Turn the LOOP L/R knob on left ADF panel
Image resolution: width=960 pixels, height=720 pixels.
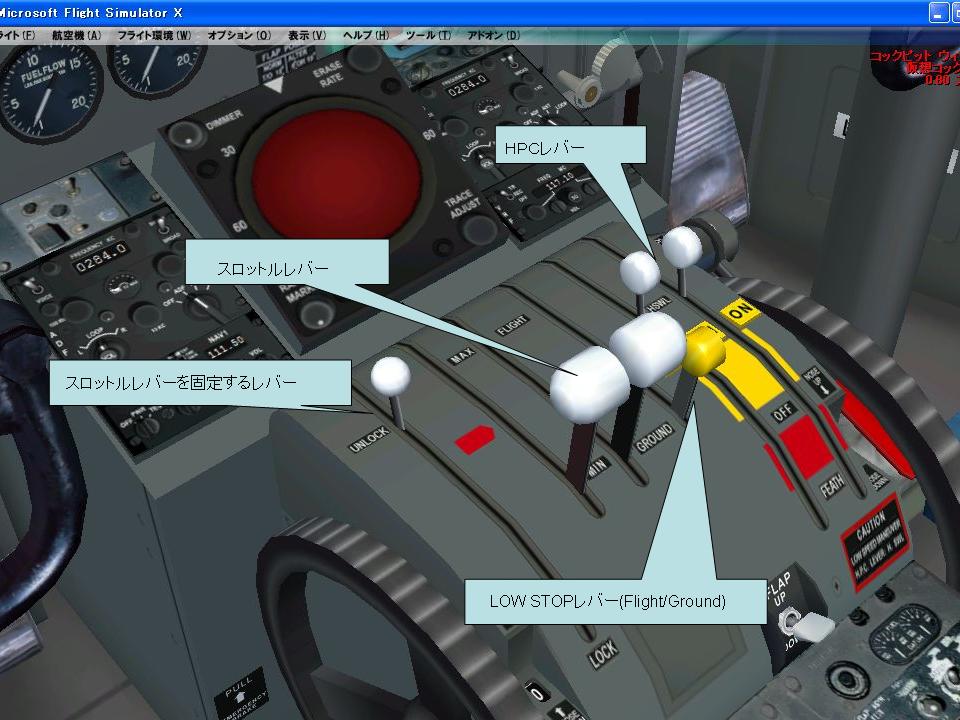(109, 353)
